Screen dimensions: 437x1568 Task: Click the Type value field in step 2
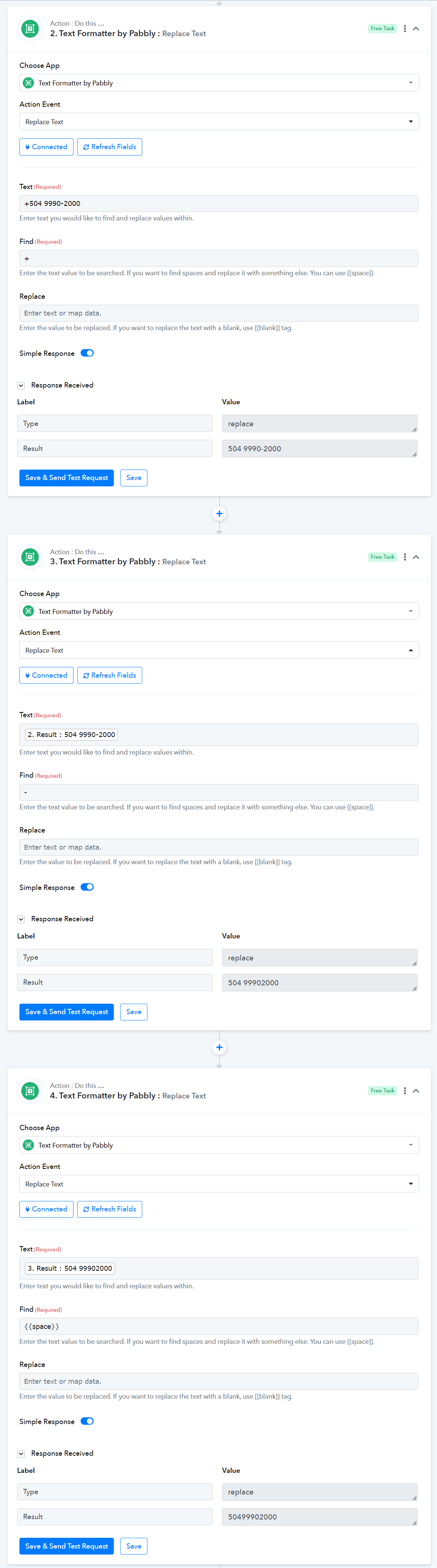319,424
